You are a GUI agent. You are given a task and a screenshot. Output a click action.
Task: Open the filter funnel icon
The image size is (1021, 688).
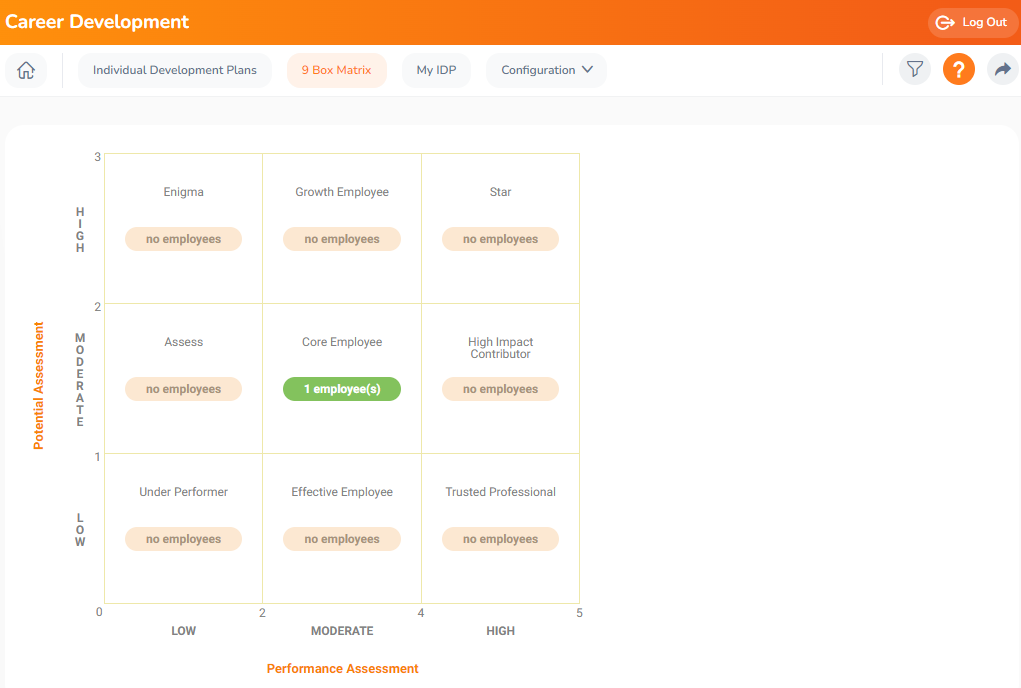tap(915, 70)
